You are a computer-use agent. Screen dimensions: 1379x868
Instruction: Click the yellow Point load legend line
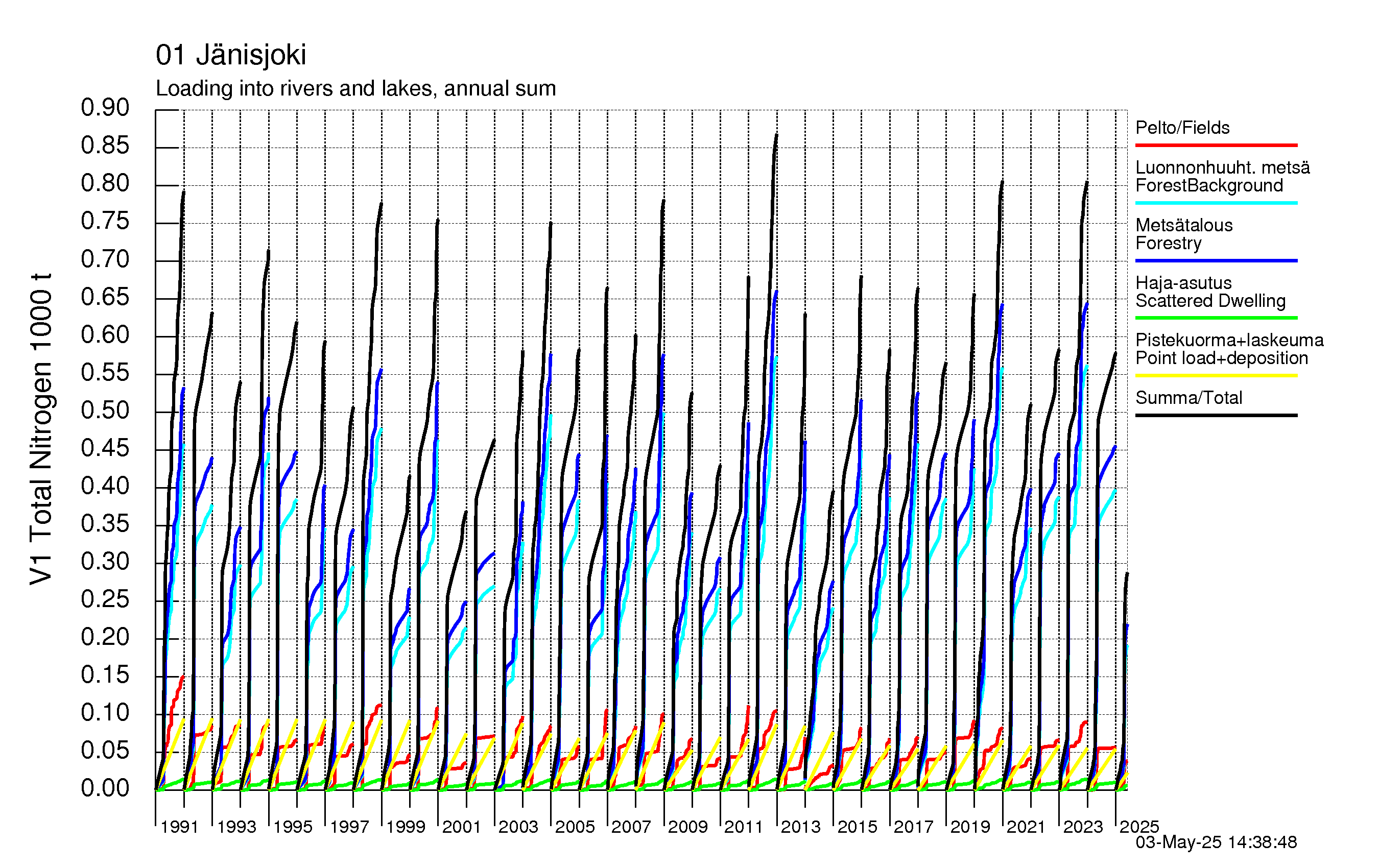(1217, 376)
